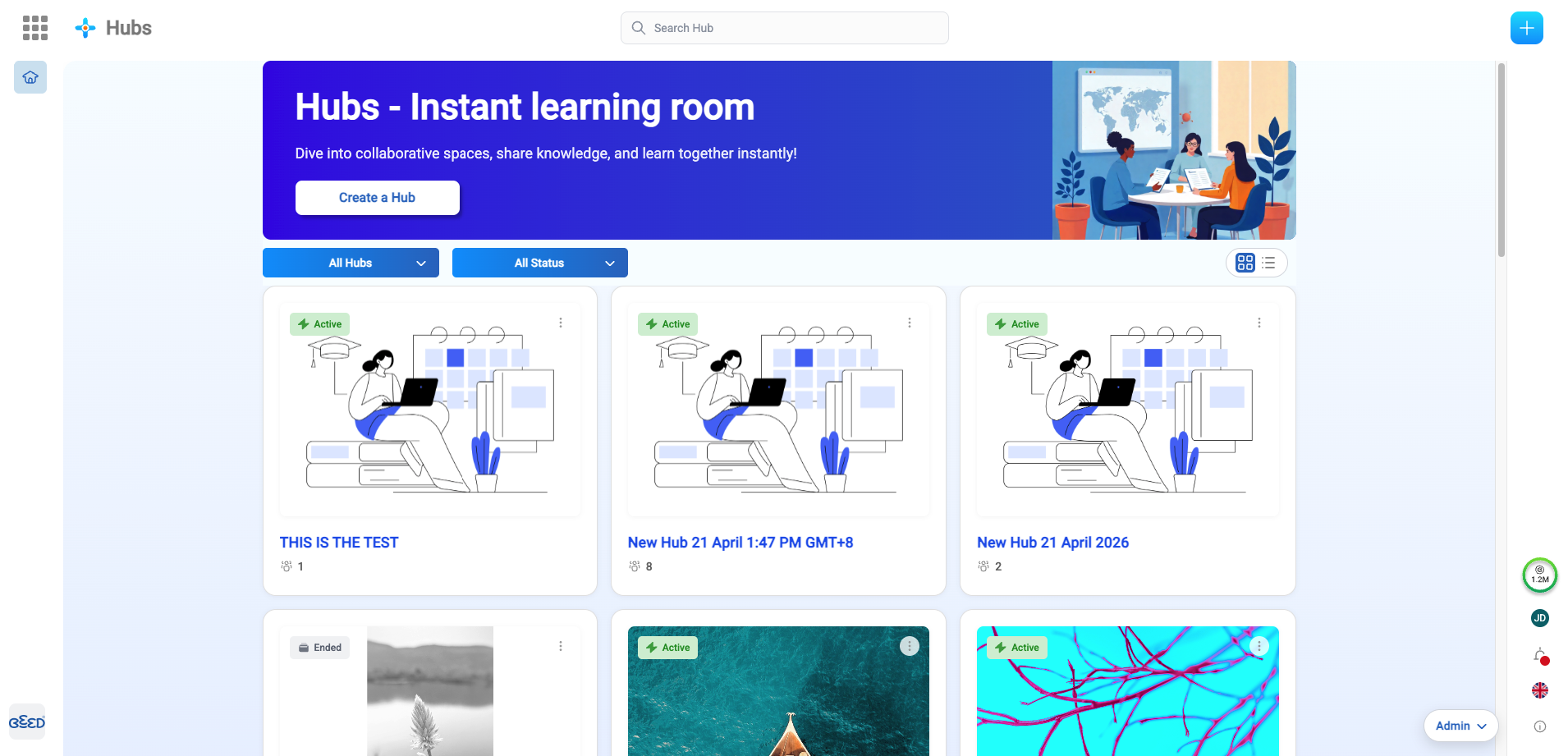Open three-dot menu on the Ended hub card
The width and height of the screenshot is (1568, 756).
[x=561, y=646]
